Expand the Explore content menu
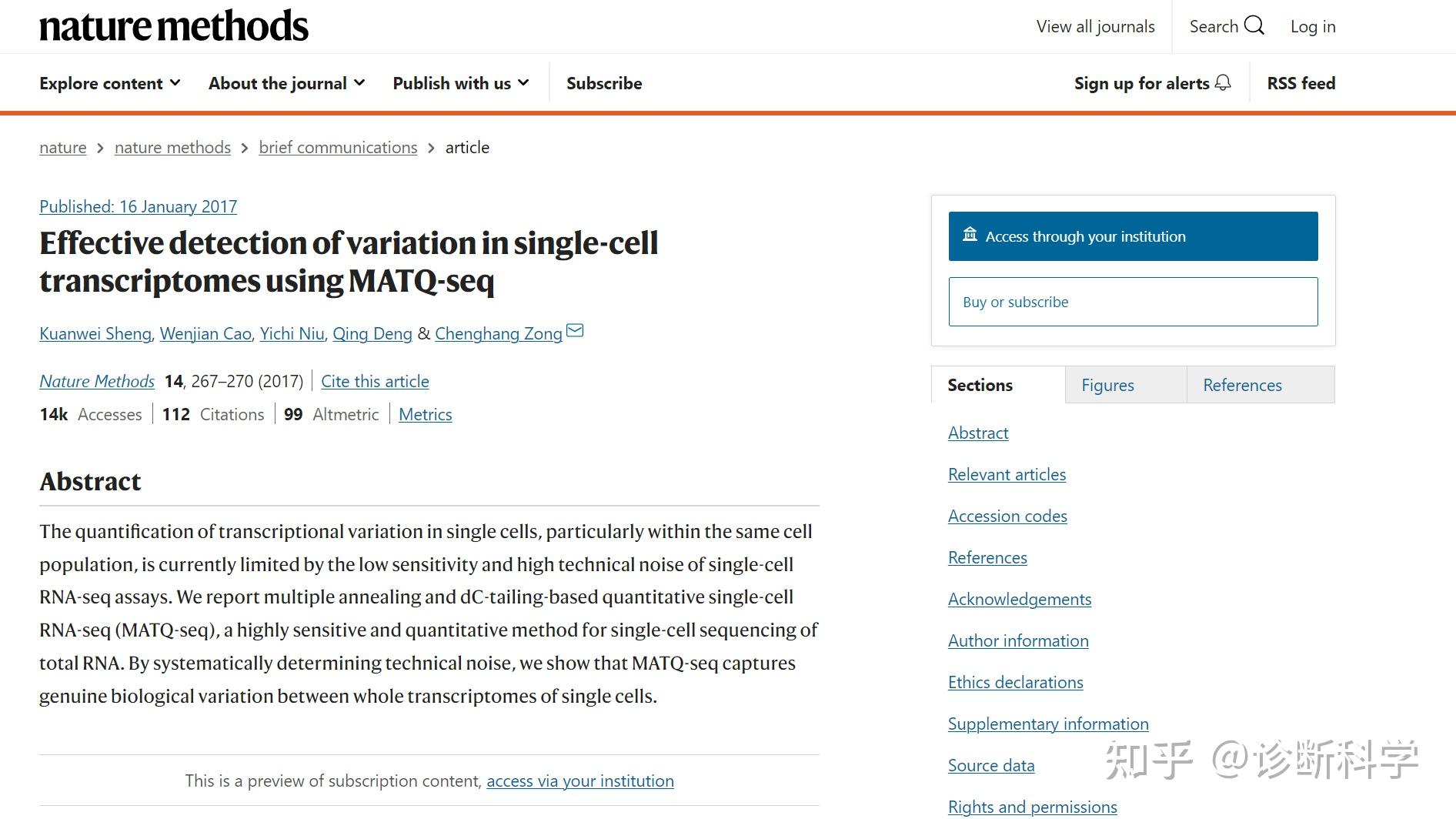Screen dimensions: 1456x819 tap(110, 83)
